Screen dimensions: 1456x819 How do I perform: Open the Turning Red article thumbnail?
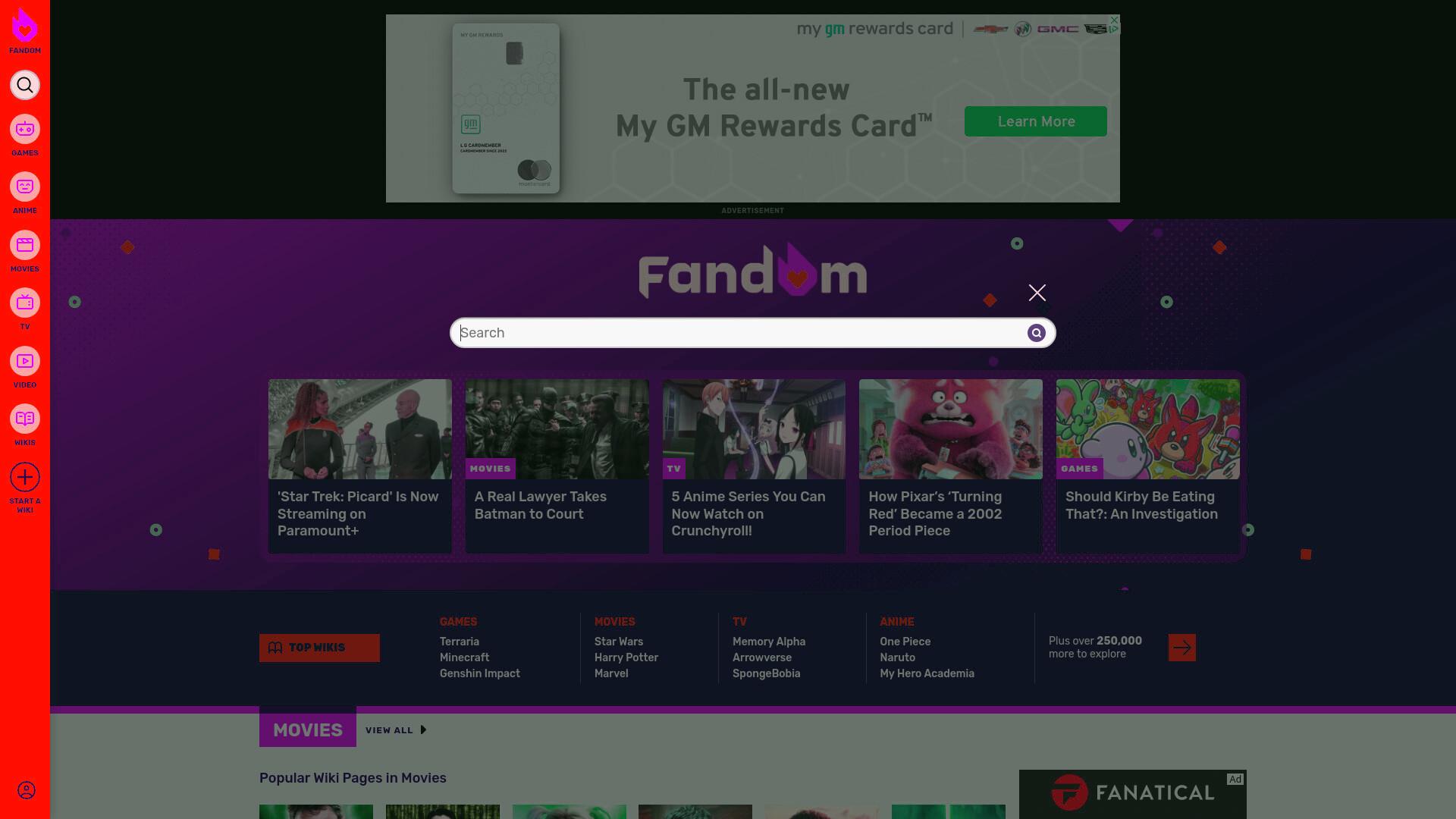point(951,429)
